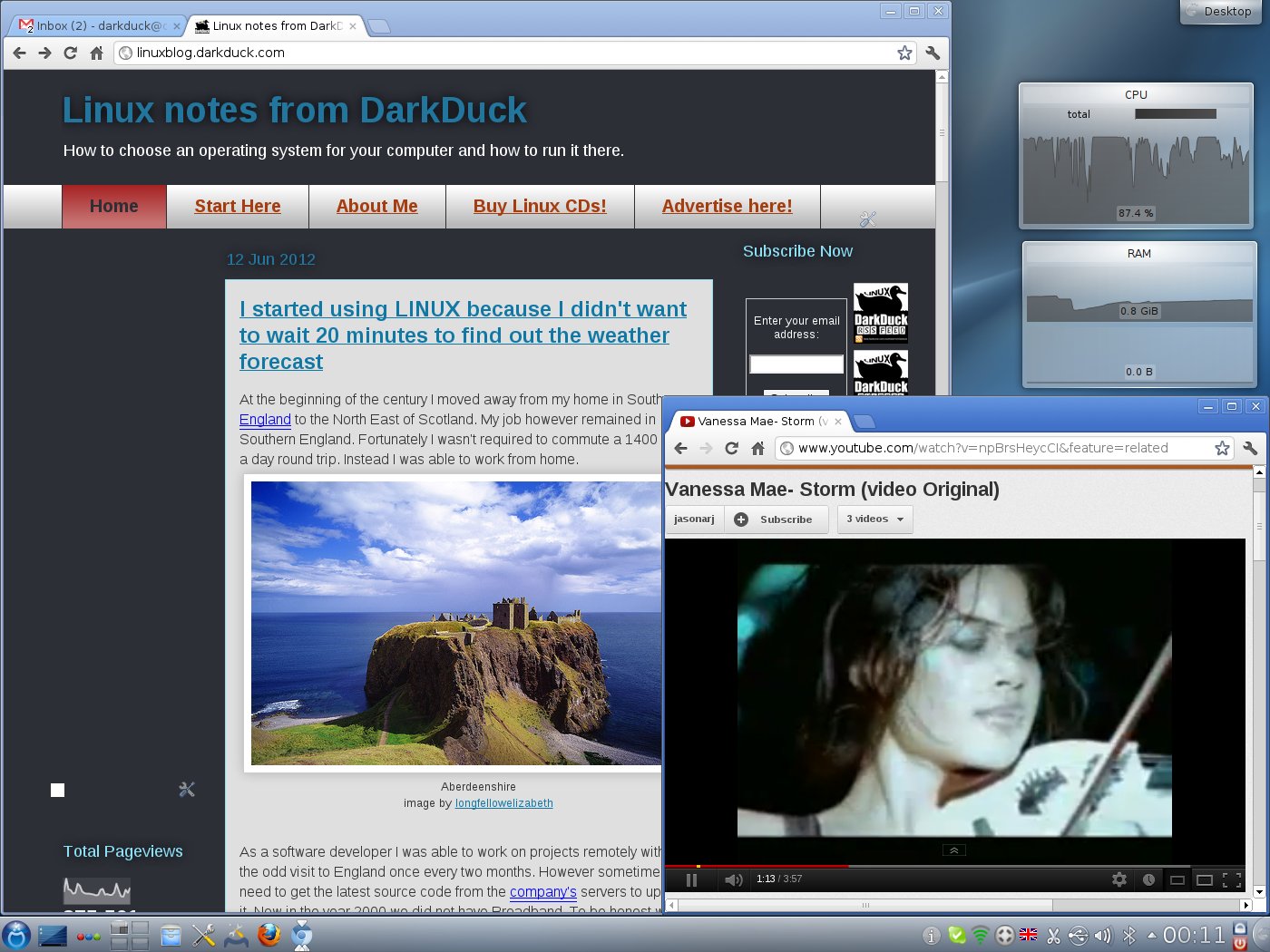Open the Start Here page
1270x952 pixels.
(x=238, y=207)
